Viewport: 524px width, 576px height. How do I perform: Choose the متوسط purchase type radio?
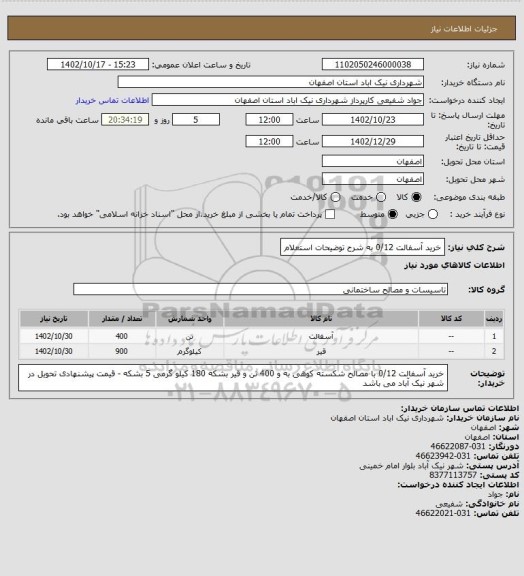(393, 214)
